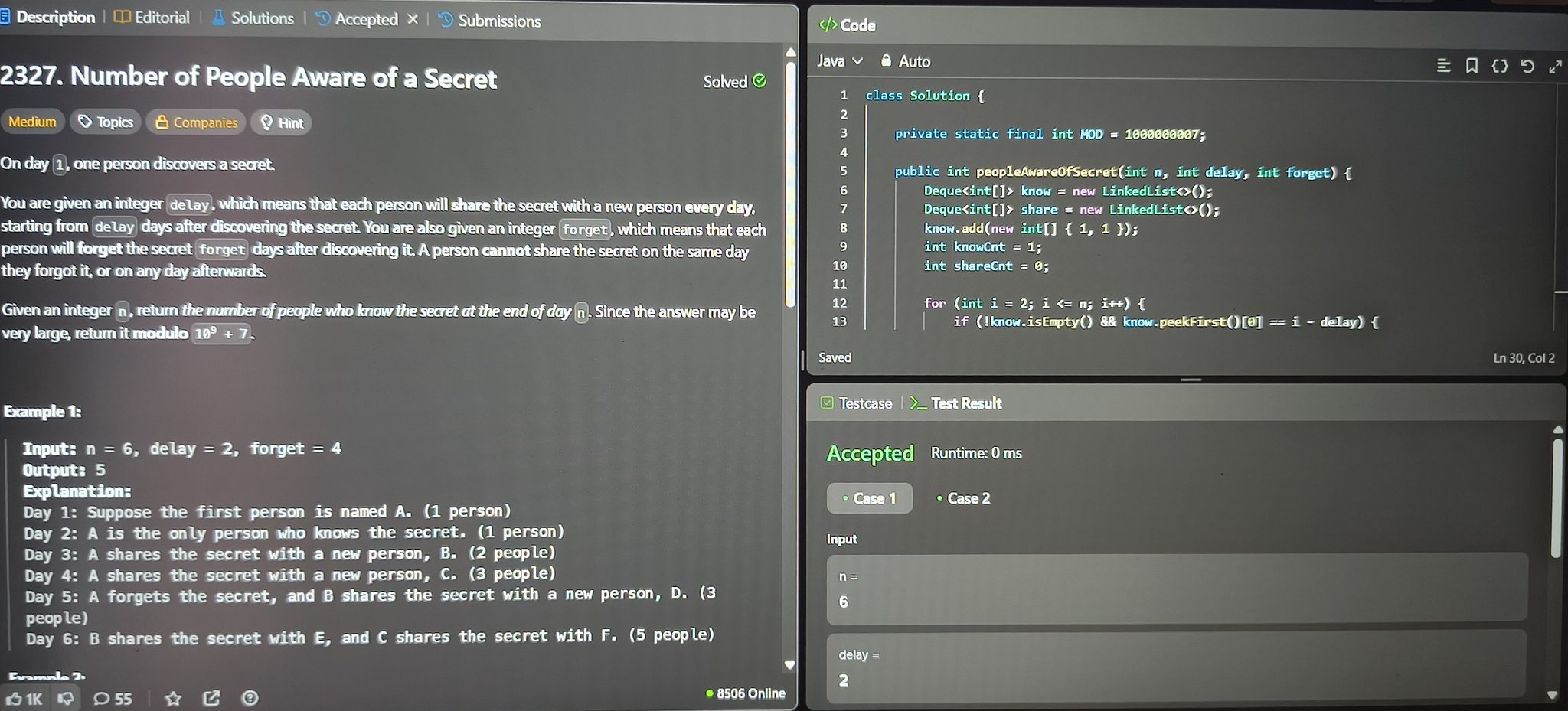The image size is (1568, 711).
Task: Click the 'Accepted' result text
Action: coord(871,453)
